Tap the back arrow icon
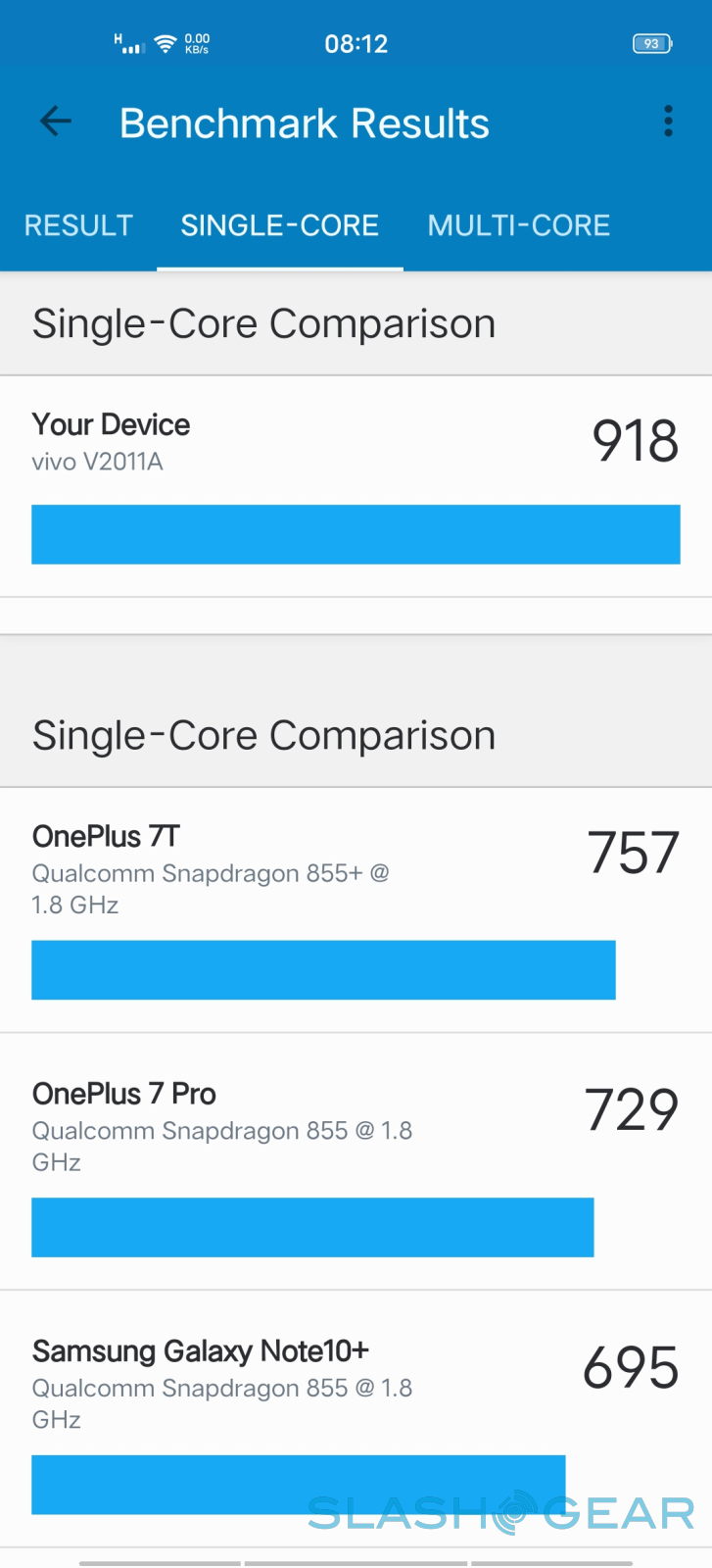 (x=56, y=122)
